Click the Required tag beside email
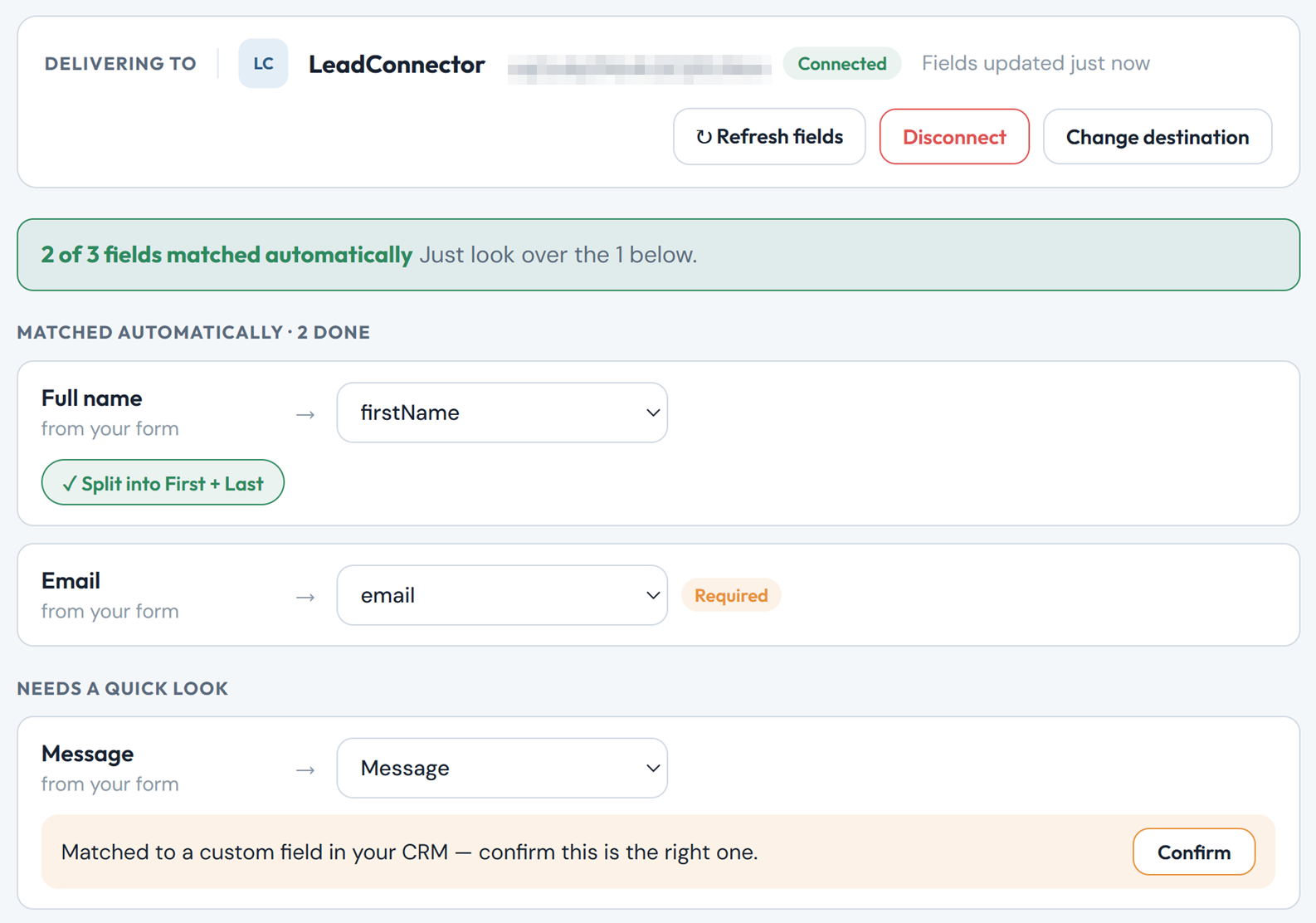The height and width of the screenshot is (923, 1316). tap(731, 595)
